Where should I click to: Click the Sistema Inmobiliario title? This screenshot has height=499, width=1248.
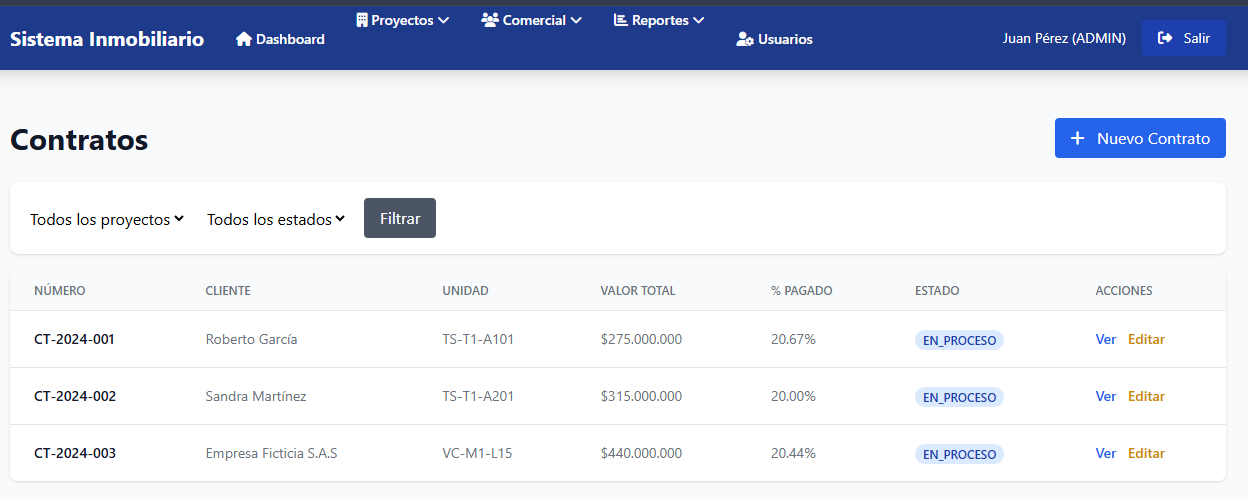107,39
